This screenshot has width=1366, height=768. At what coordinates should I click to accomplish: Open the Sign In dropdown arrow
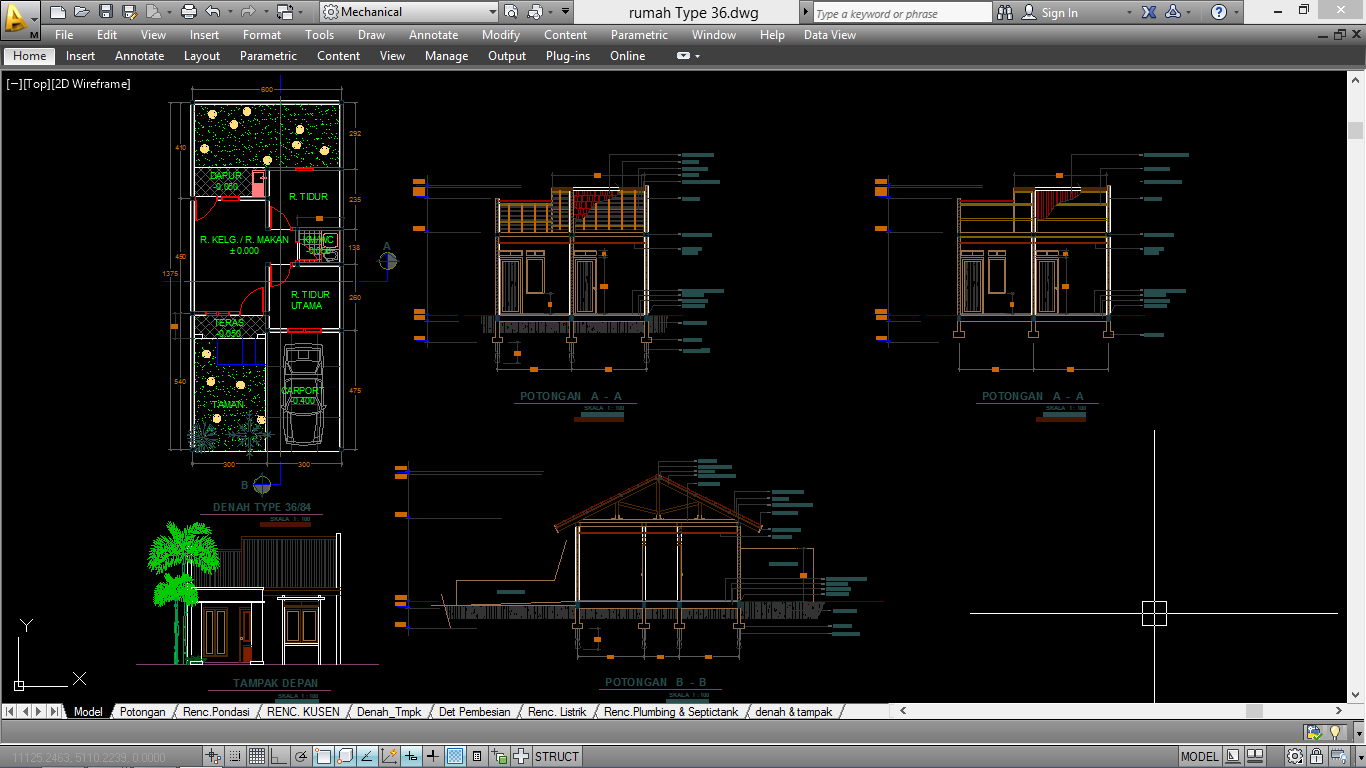pyautogui.click(x=1130, y=13)
